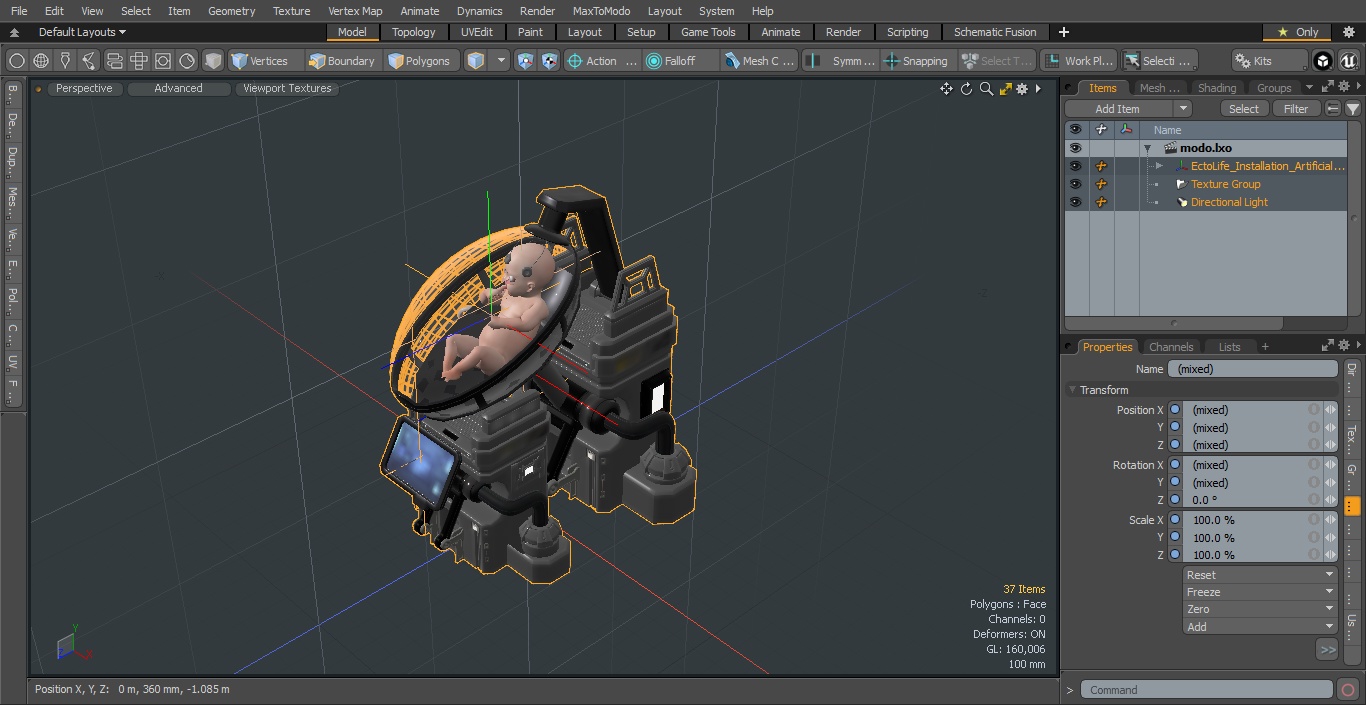Screen dimensions: 1366x705
Task: Click the Boundary selection mode button
Action: 342,61
